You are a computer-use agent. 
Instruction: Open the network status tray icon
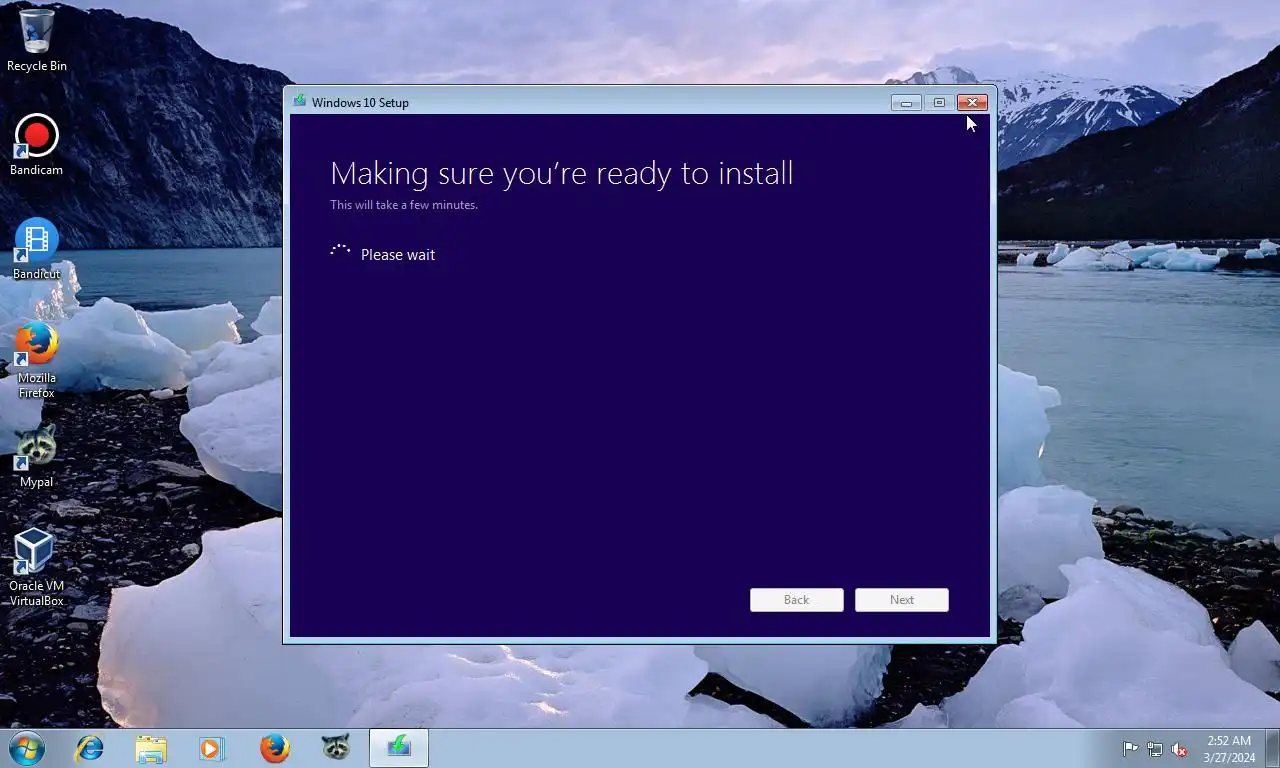coord(1155,749)
